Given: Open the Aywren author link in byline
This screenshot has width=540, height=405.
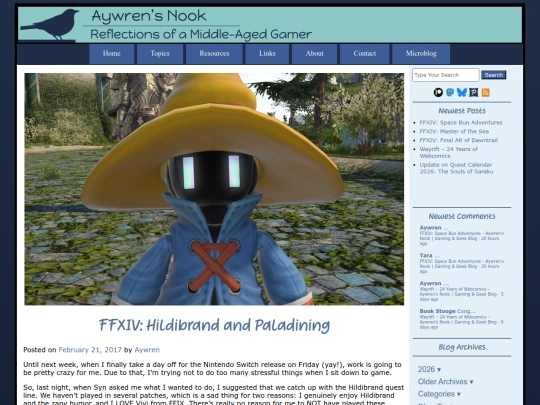Looking at the screenshot, I should pyautogui.click(x=147, y=350).
